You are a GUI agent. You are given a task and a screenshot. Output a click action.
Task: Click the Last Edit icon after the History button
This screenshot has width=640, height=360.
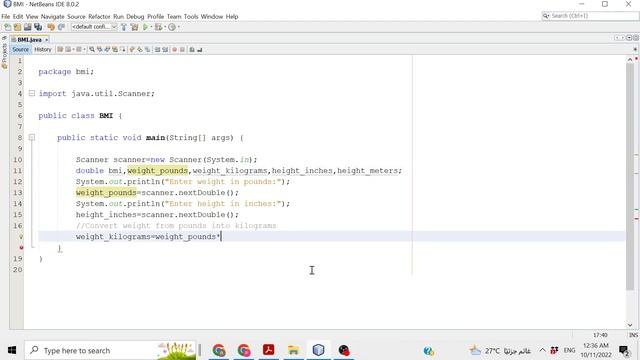click(x=60, y=49)
